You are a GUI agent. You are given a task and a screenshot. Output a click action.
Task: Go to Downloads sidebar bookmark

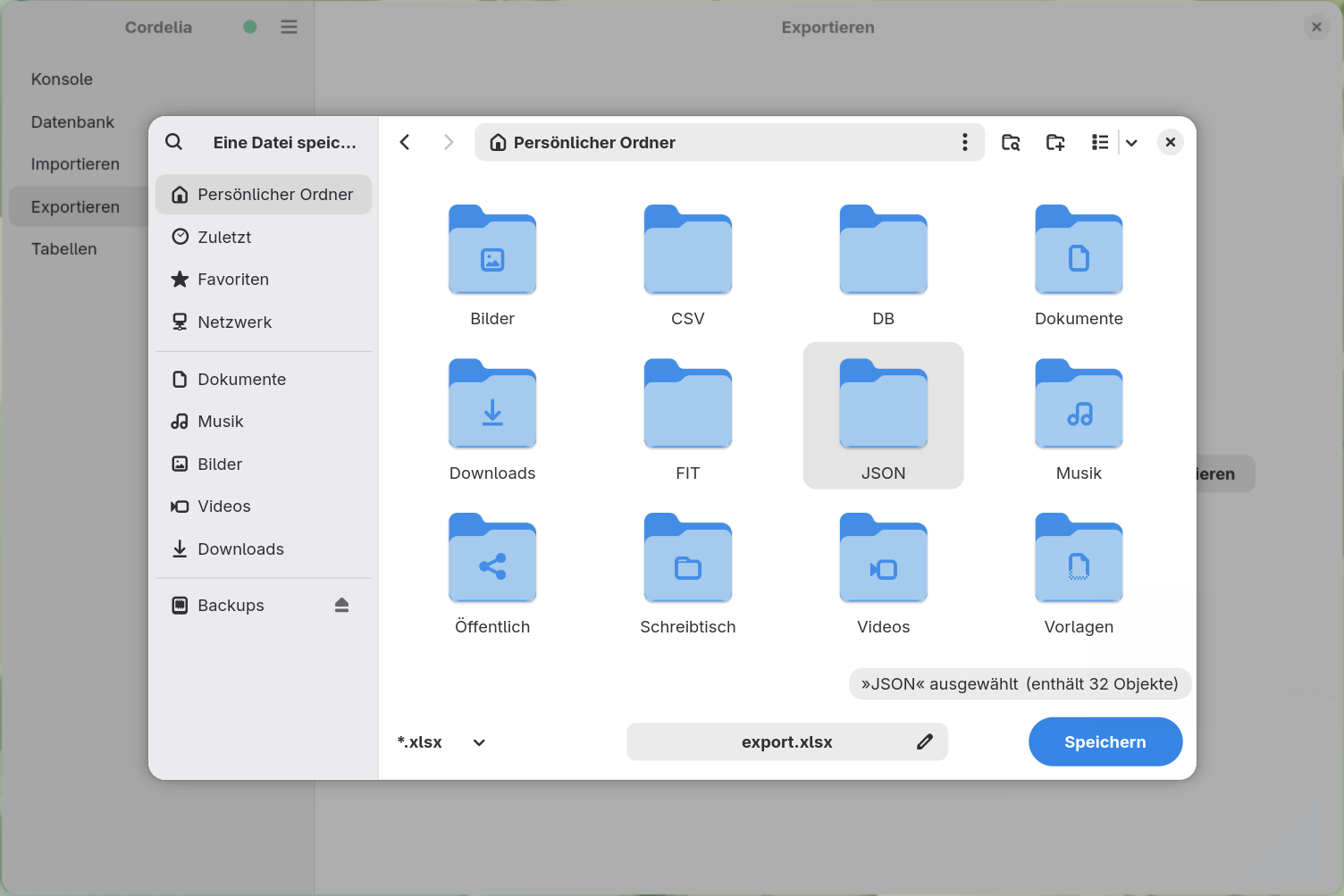tap(264, 549)
